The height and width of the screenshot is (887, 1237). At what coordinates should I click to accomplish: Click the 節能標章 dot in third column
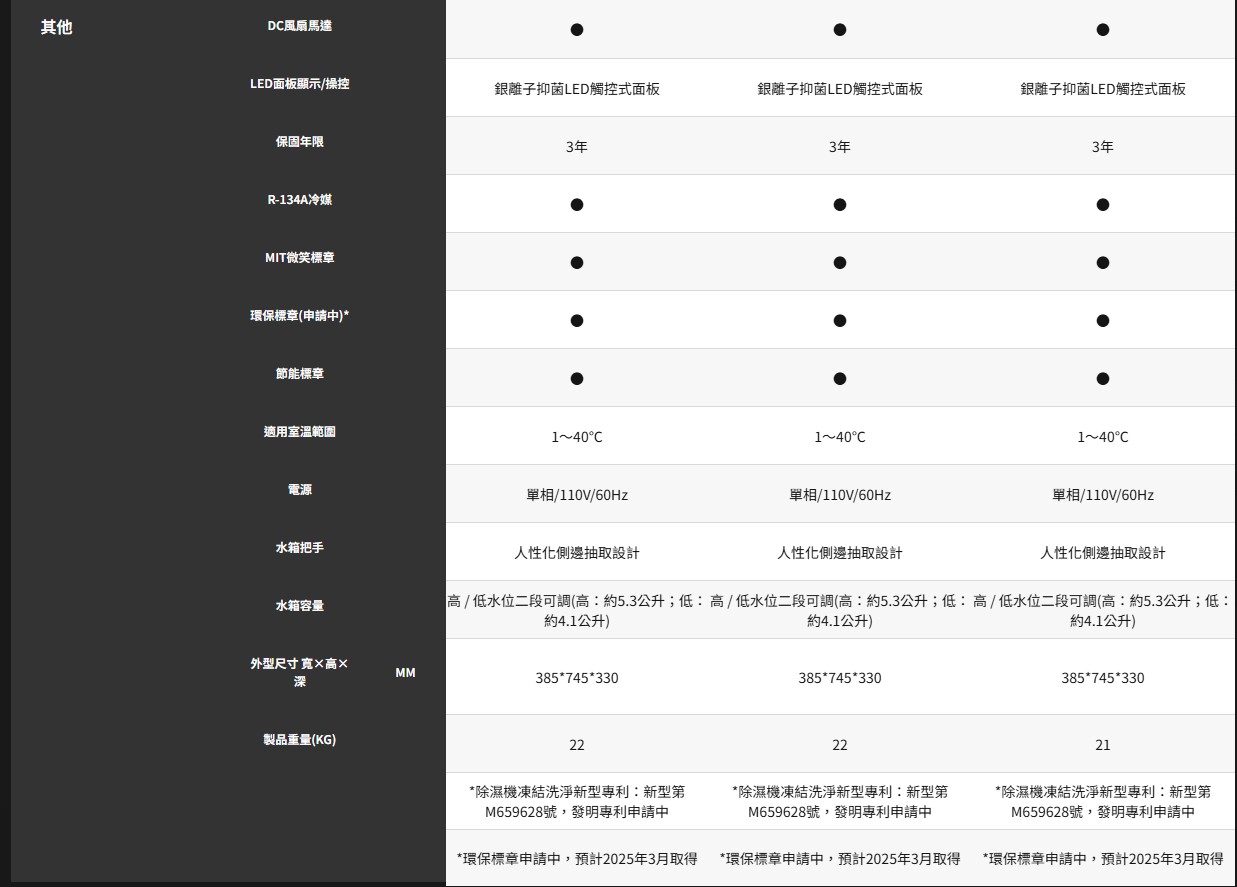(x=1103, y=379)
